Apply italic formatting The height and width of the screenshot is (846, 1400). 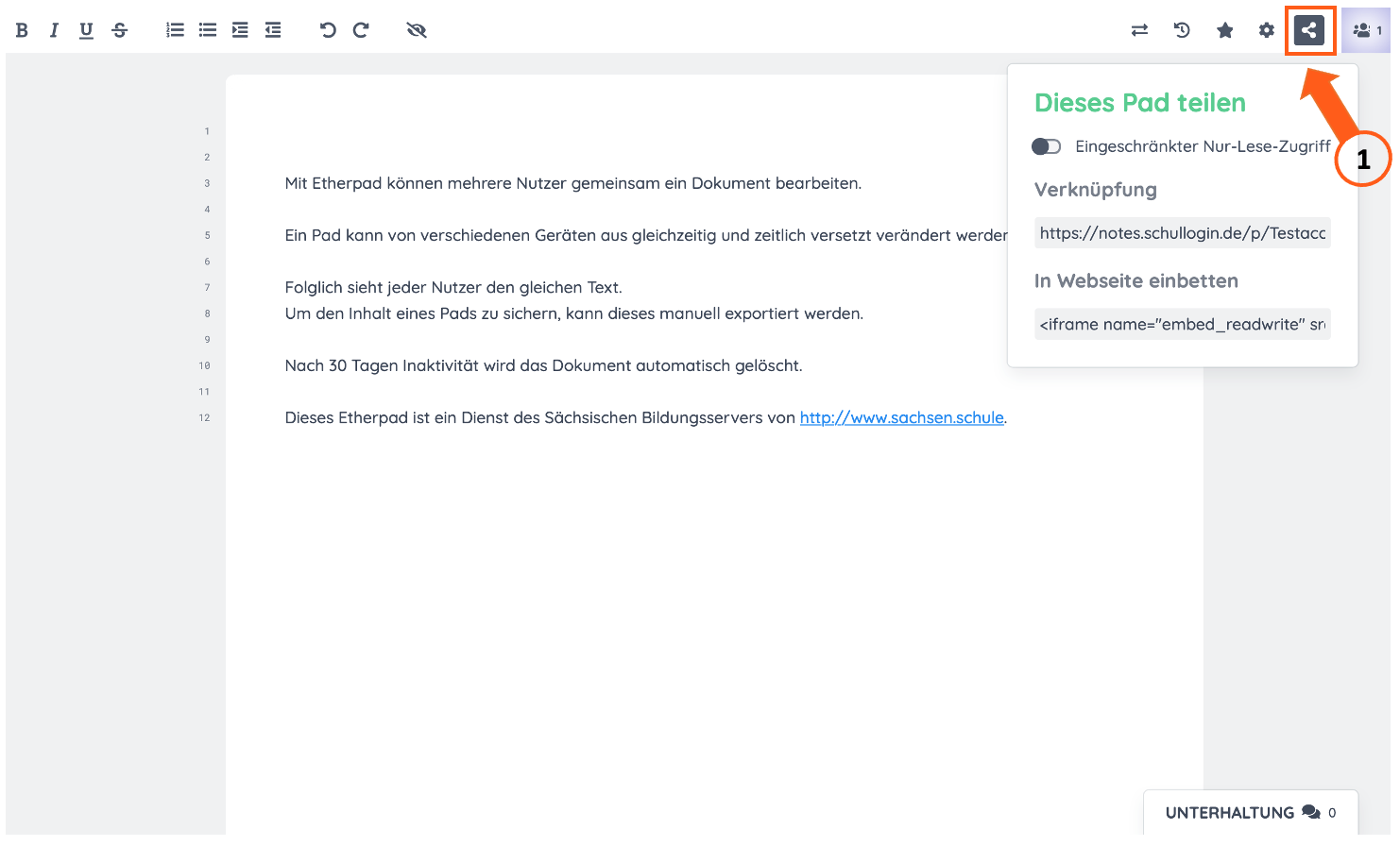click(54, 30)
